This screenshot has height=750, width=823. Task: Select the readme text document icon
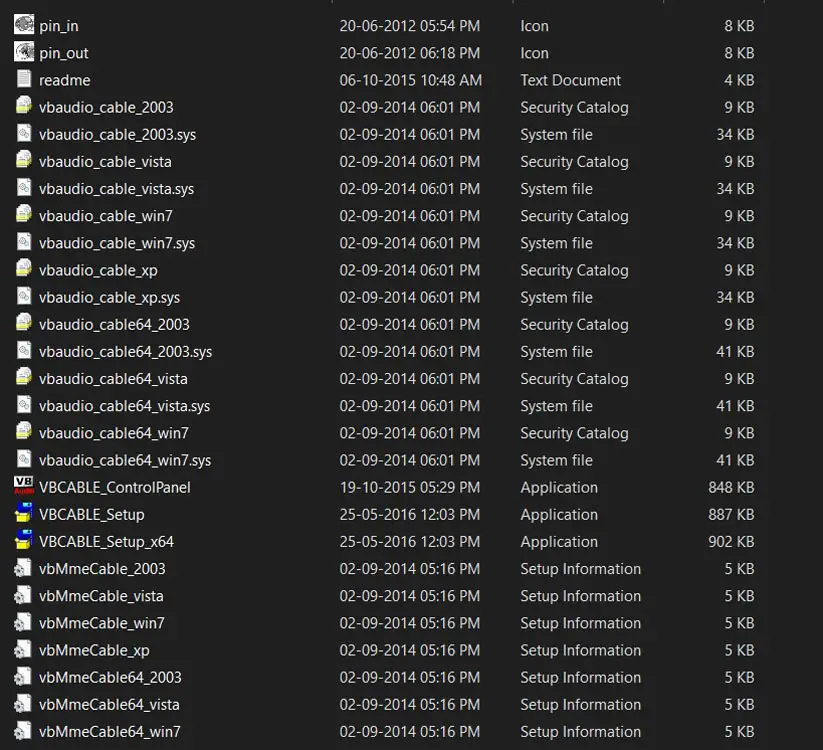click(x=24, y=79)
